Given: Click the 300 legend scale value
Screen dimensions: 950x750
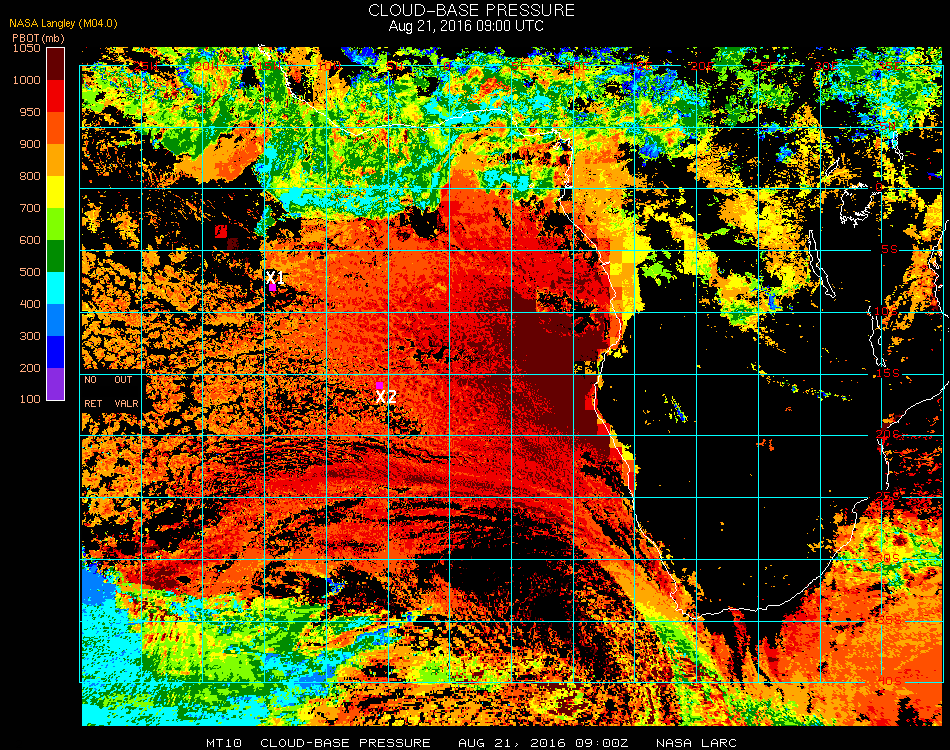Looking at the screenshot, I should 30,336.
